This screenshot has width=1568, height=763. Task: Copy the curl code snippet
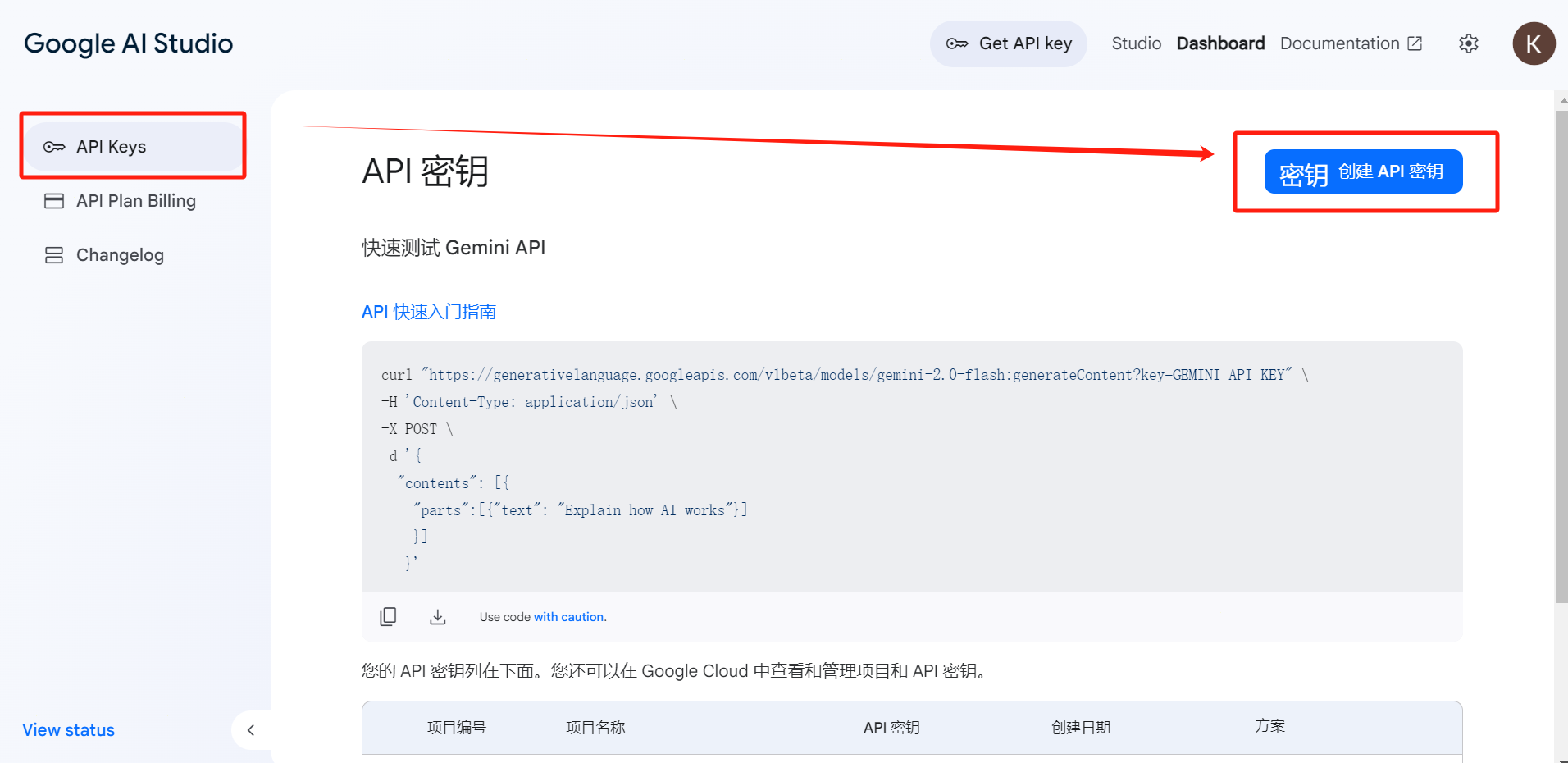pos(388,617)
